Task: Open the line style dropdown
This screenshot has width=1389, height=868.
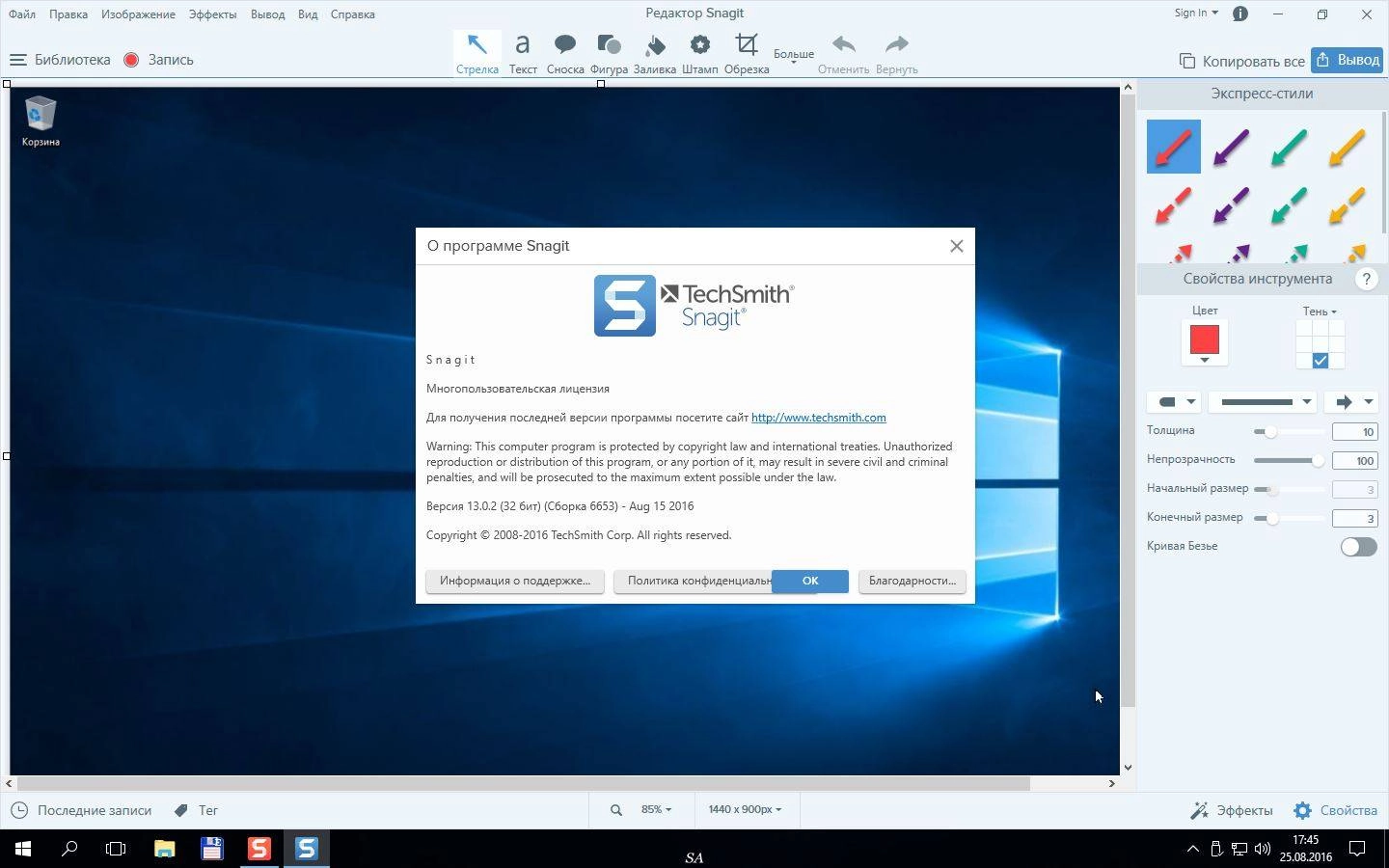Action: (1264, 402)
